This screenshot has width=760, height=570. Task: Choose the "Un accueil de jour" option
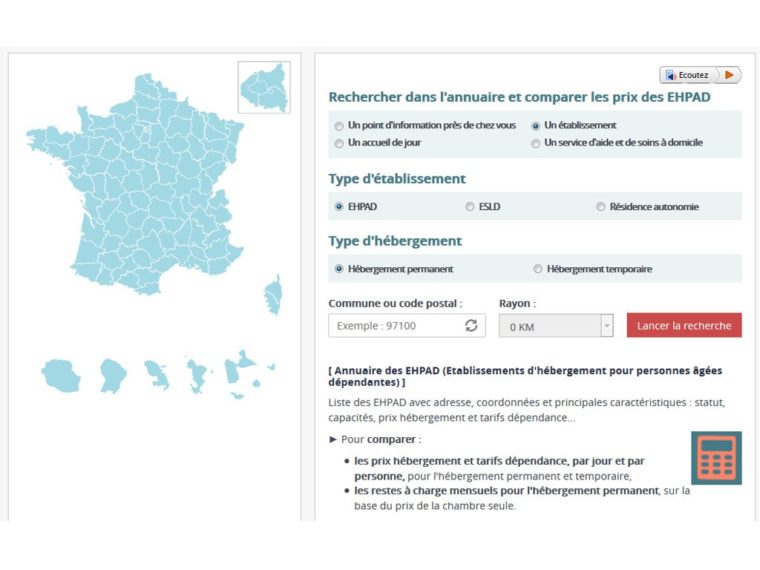[x=339, y=143]
